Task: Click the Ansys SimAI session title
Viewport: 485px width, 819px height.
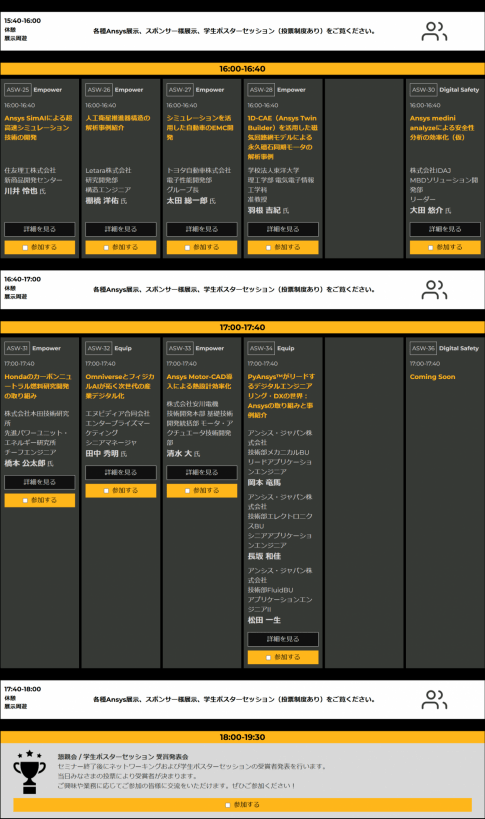Action: [38, 128]
